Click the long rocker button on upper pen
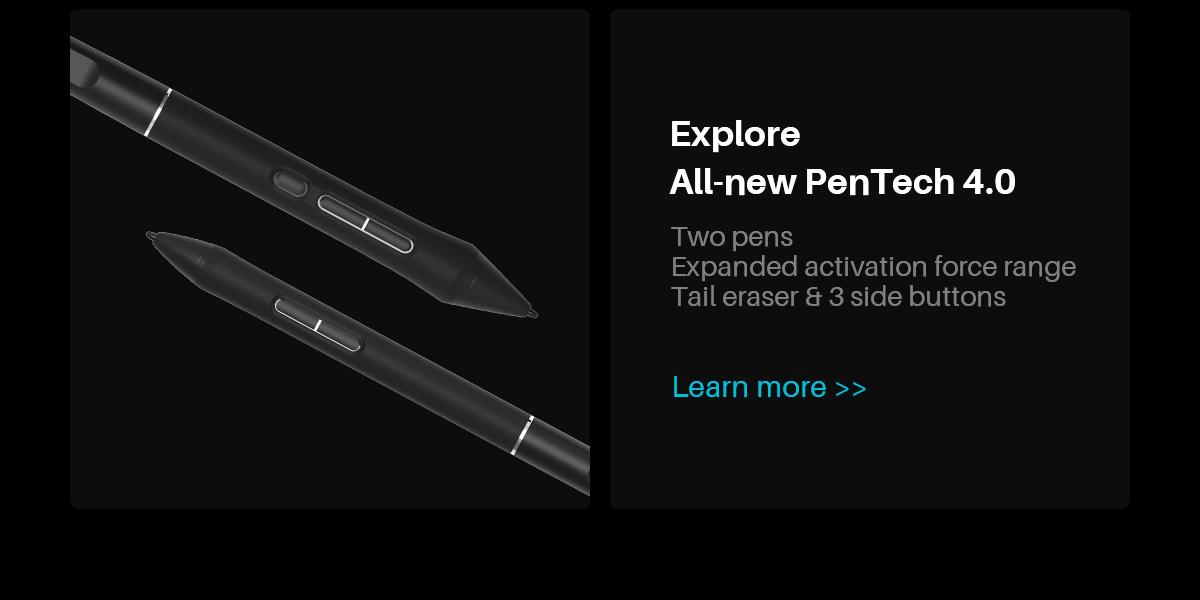 click(x=366, y=224)
